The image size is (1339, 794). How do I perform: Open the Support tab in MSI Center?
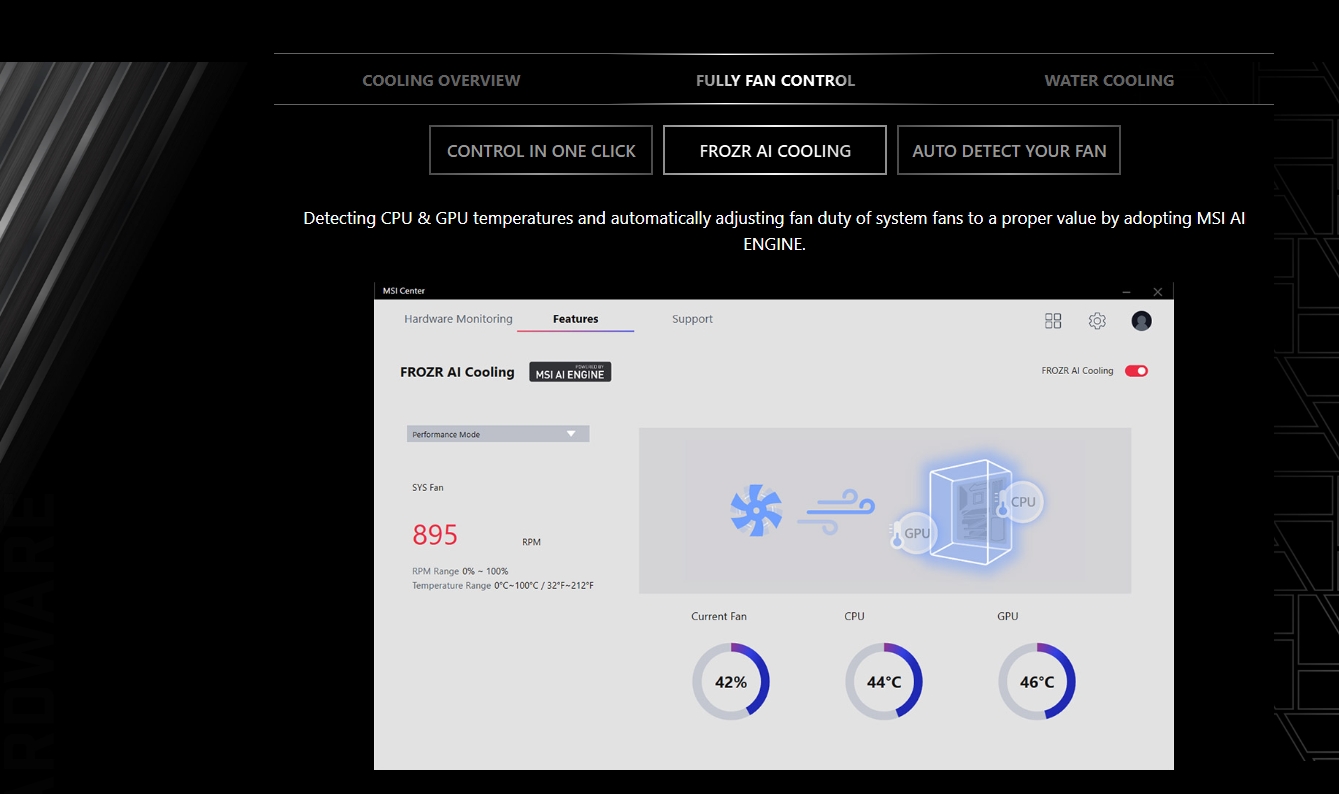coord(693,319)
